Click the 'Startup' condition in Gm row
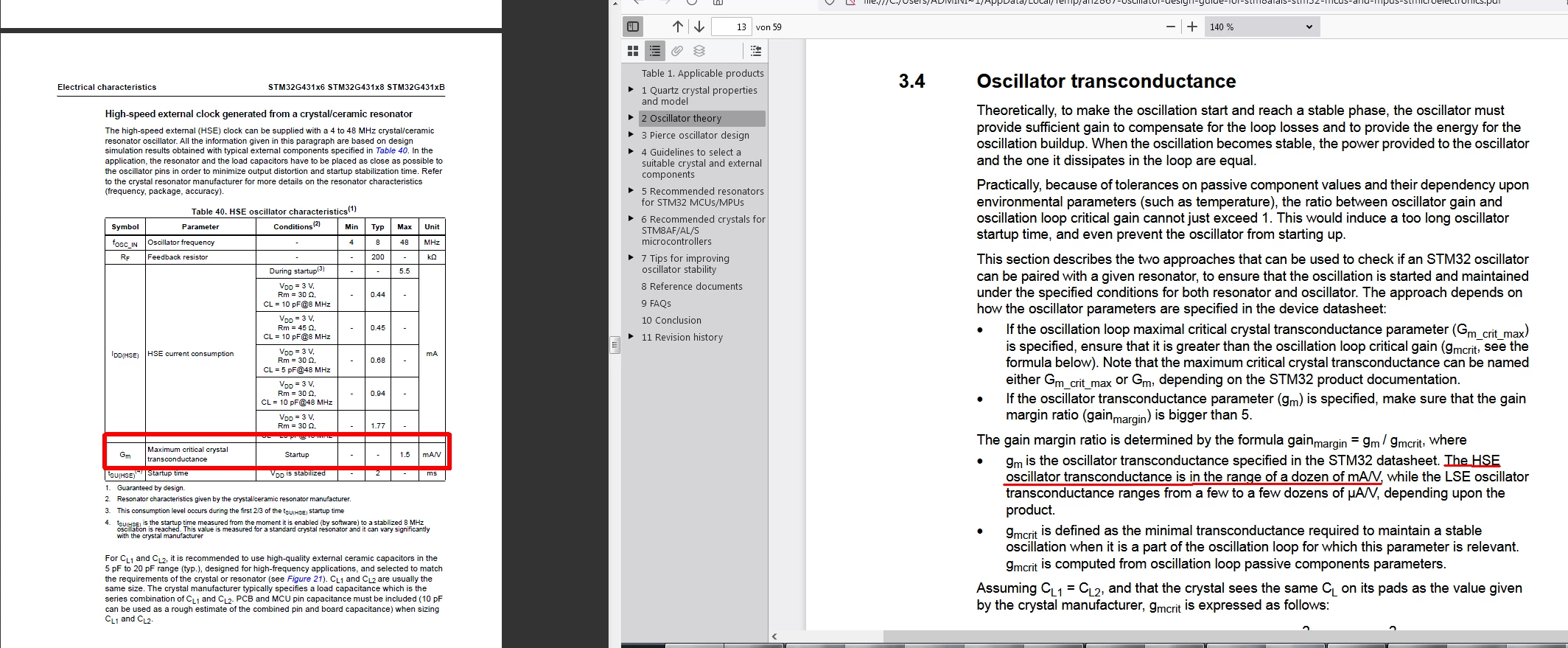 297,455
